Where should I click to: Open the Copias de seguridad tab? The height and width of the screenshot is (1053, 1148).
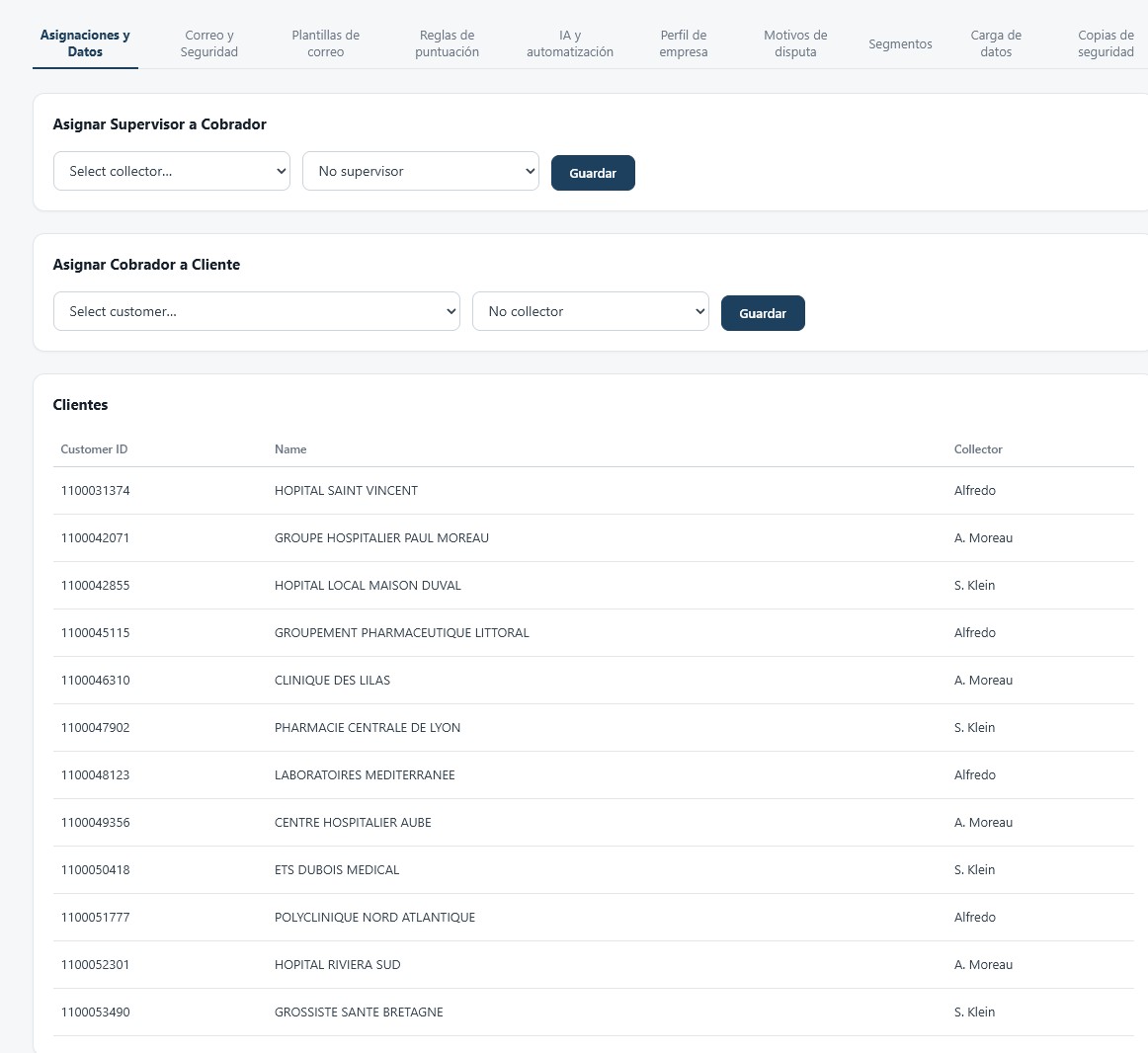pos(1106,43)
